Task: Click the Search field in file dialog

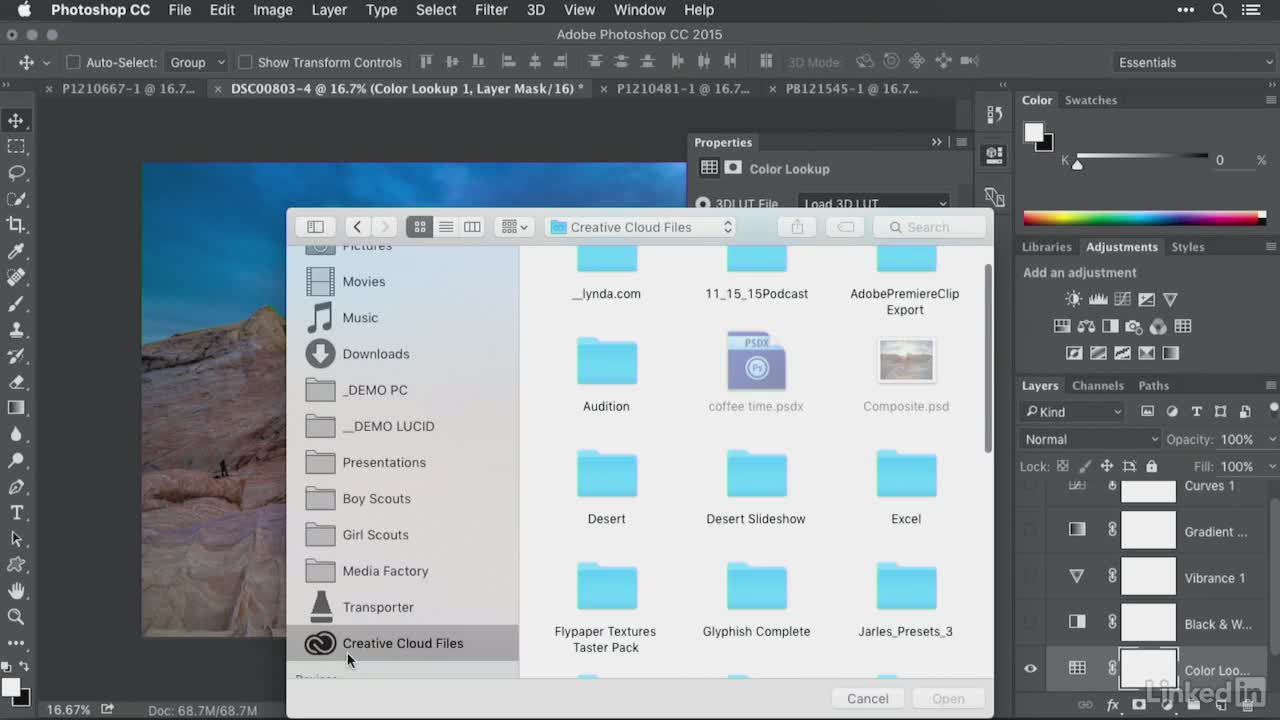Action: (x=930, y=227)
